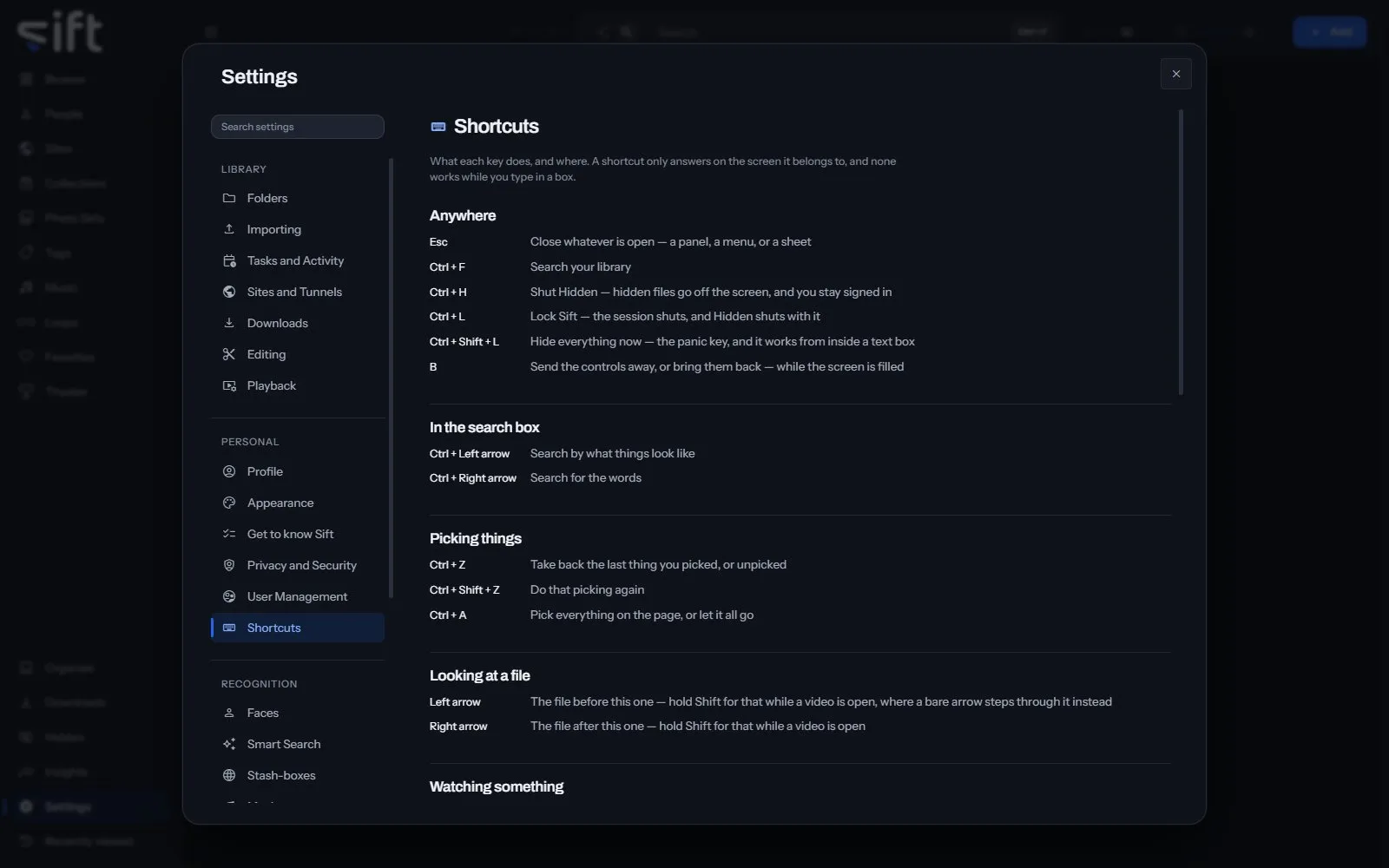The height and width of the screenshot is (868, 1389).
Task: Select the active Shortcuts sidebar entry
Action: [298, 628]
